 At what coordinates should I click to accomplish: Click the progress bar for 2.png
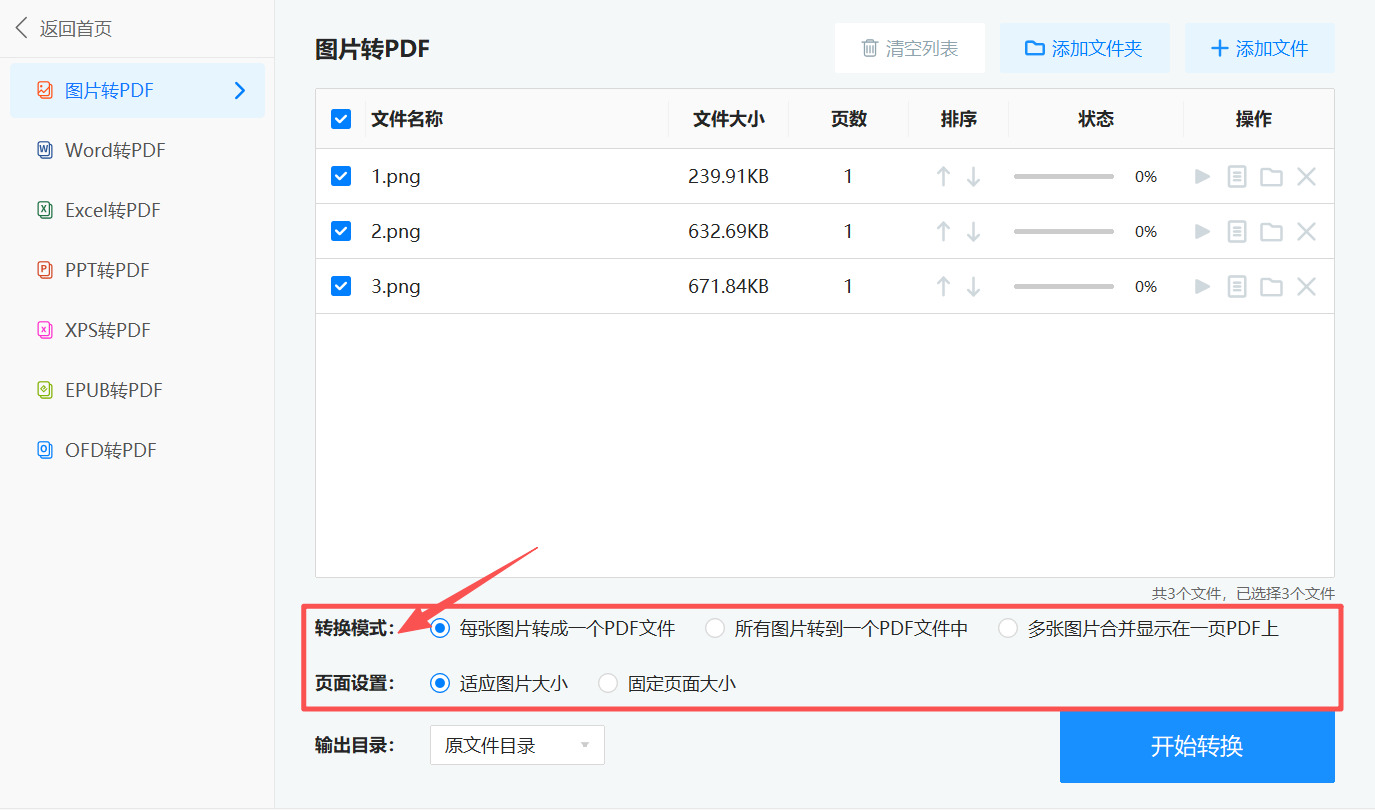point(1063,231)
